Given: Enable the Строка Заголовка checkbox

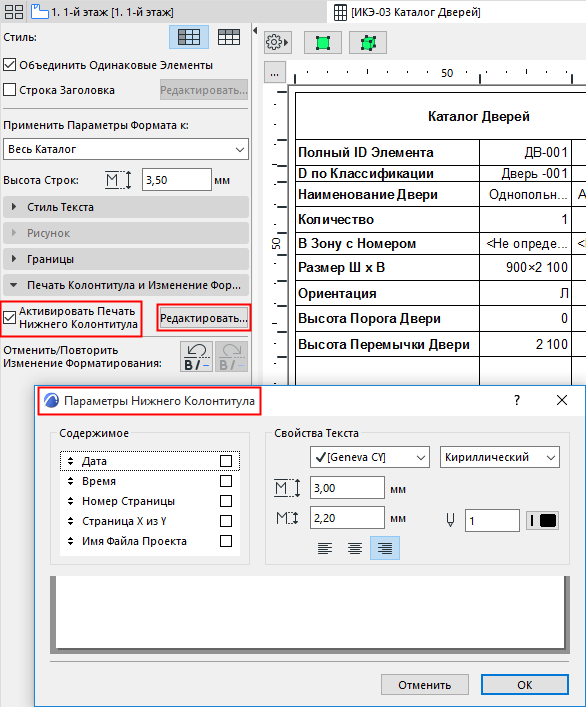Looking at the screenshot, I should [x=9, y=89].
